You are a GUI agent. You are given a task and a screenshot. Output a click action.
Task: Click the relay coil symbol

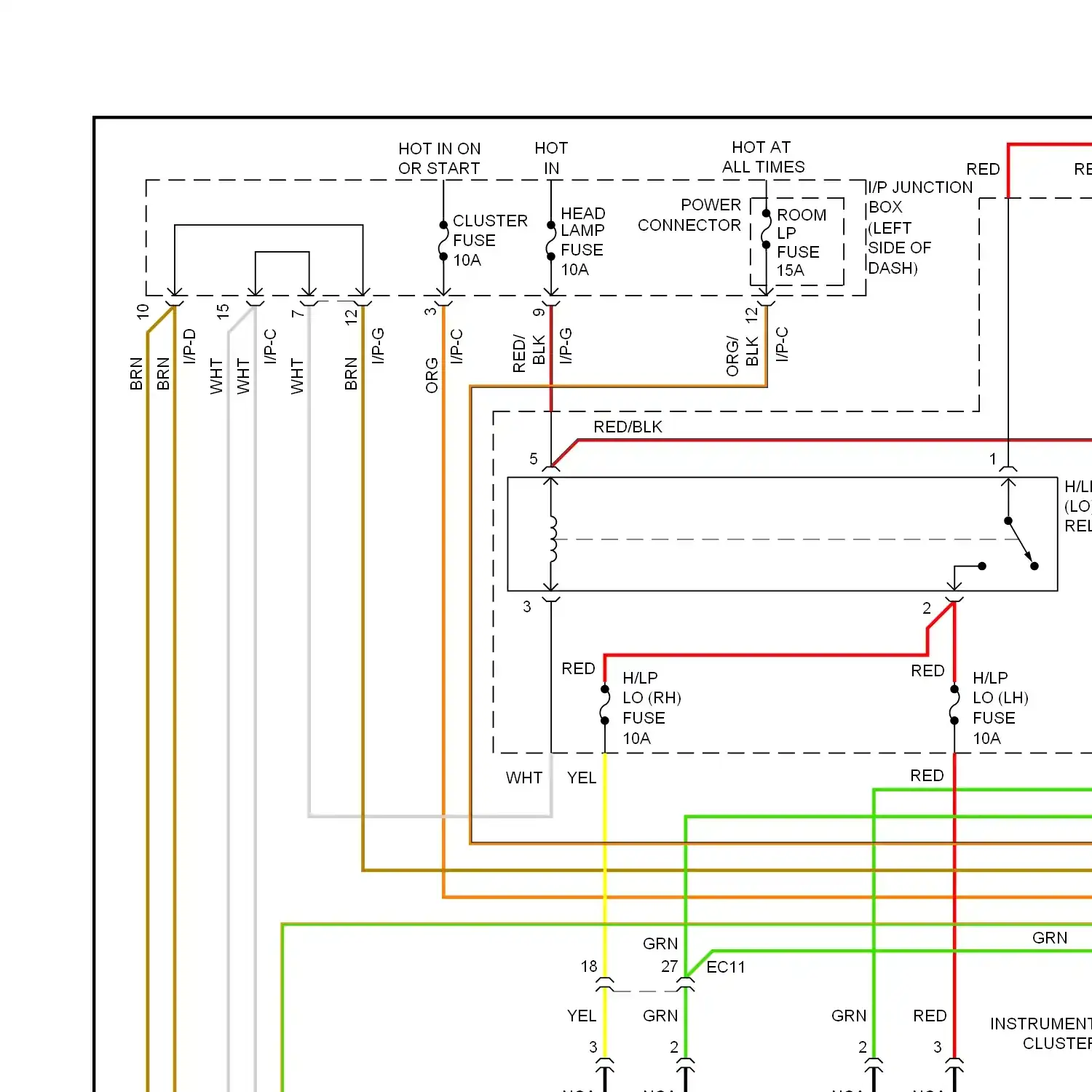553,539
